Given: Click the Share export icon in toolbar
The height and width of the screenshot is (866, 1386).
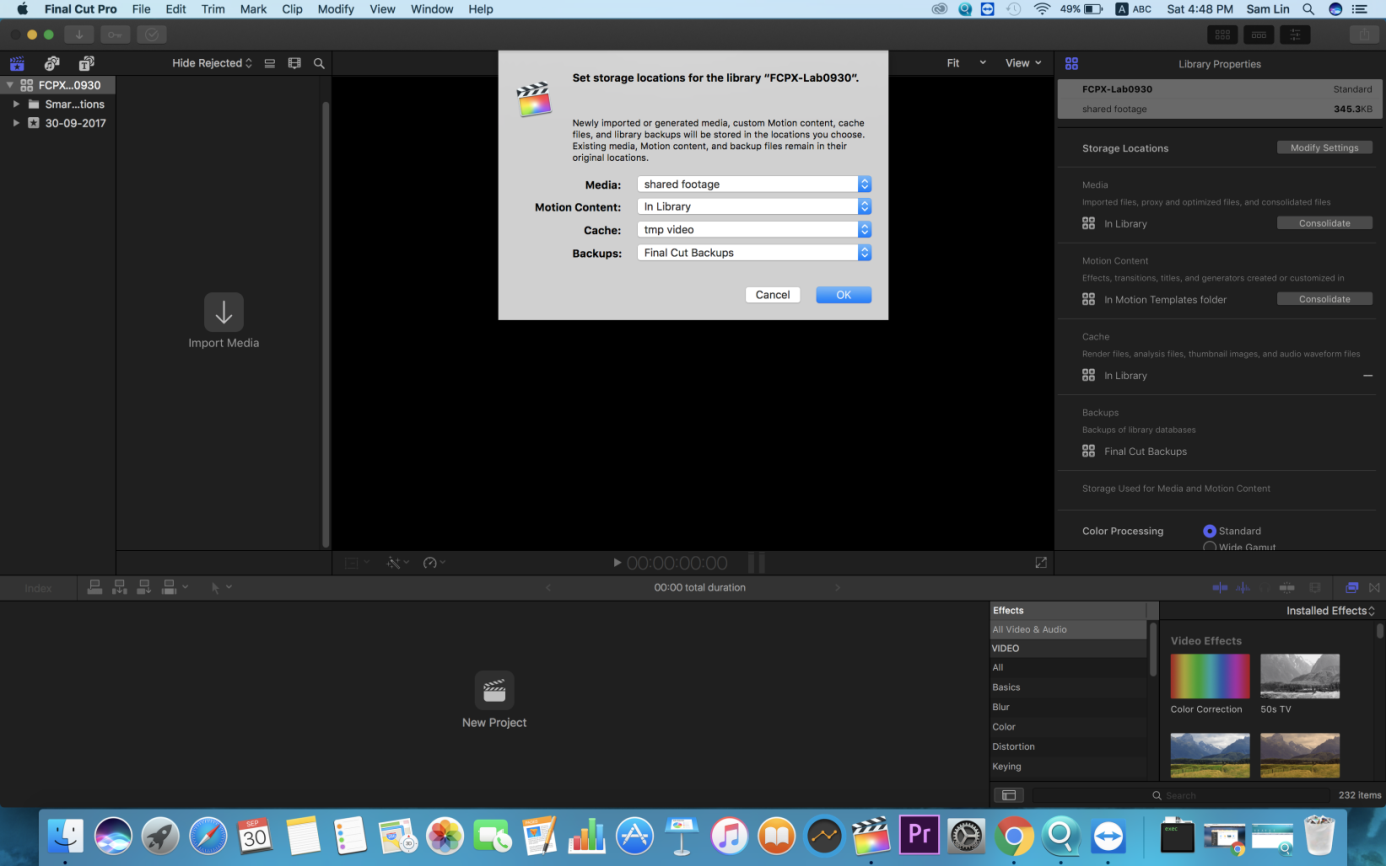Looking at the screenshot, I should pos(1363,35).
